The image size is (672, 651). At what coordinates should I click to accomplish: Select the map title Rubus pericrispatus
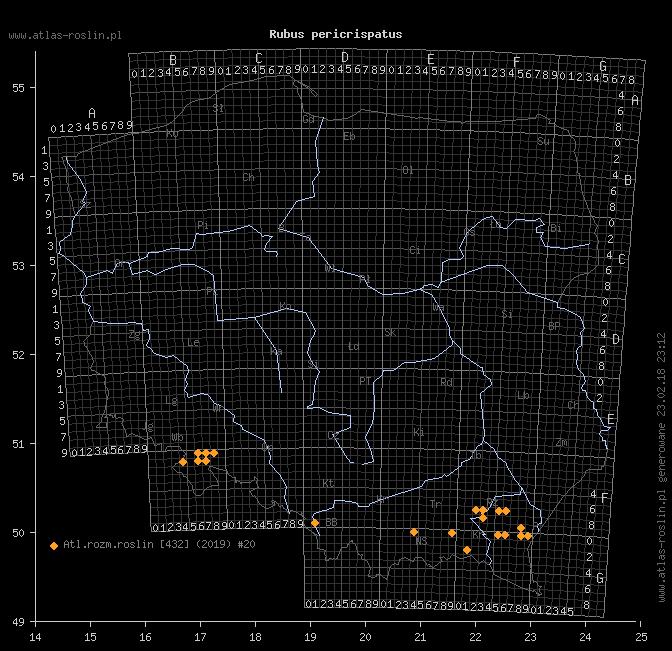pyautogui.click(x=336, y=34)
